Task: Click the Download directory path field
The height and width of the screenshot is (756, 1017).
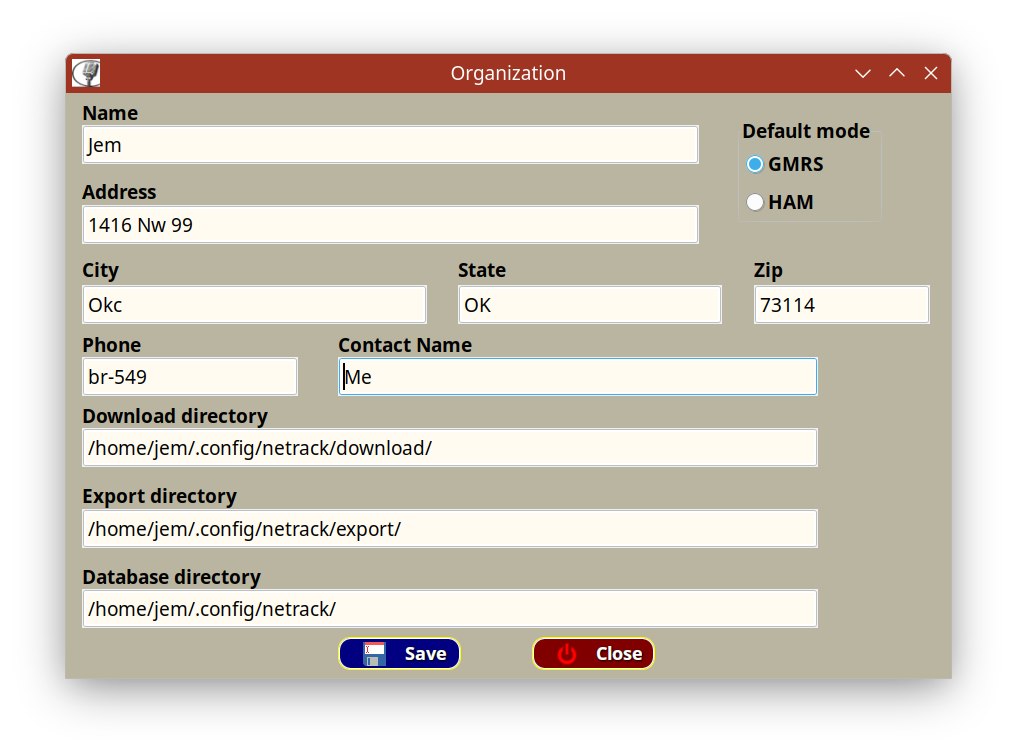Action: (450, 448)
